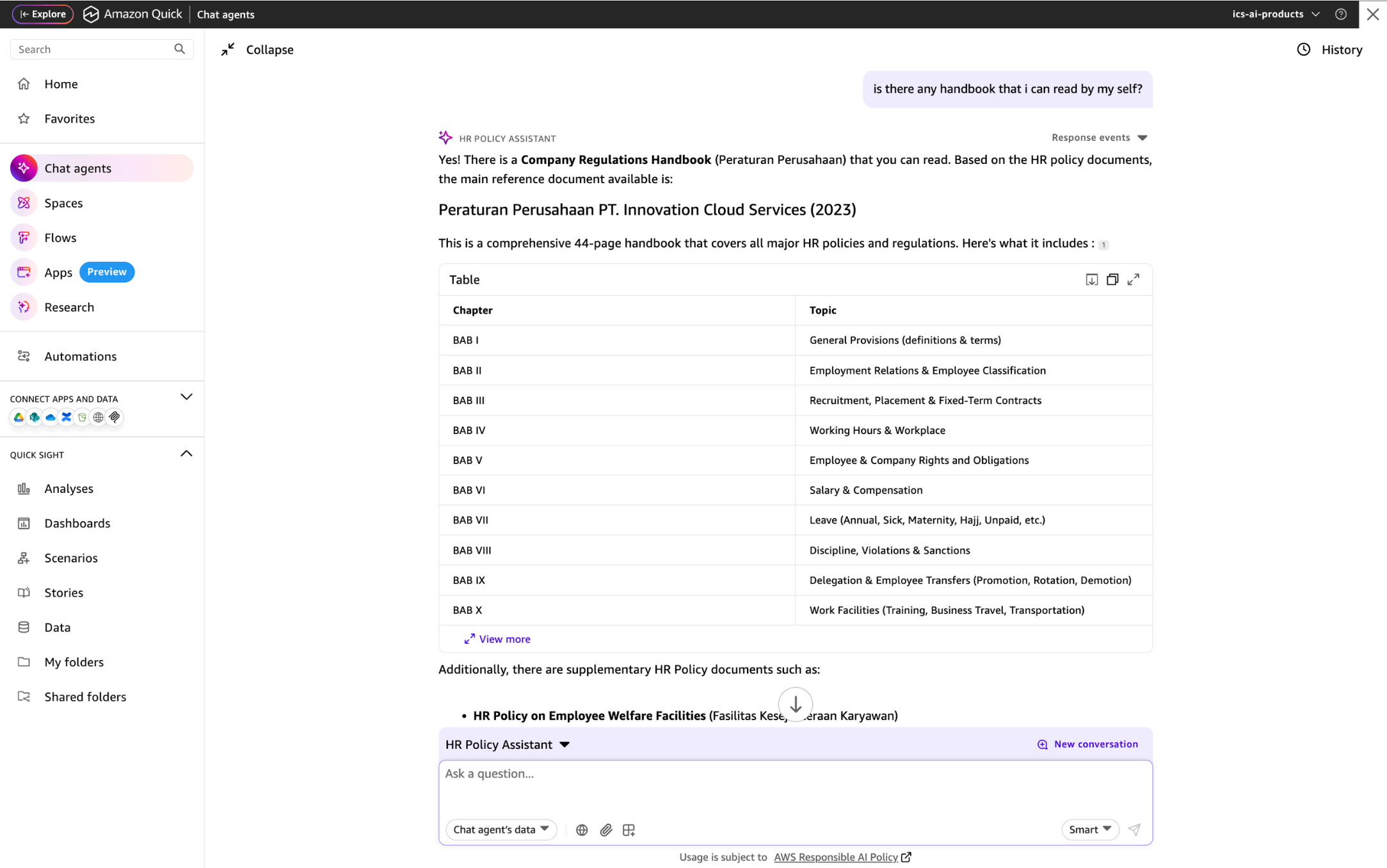
Task: Click the Discipline, Violations & Sanctions cell
Action: 974,551
